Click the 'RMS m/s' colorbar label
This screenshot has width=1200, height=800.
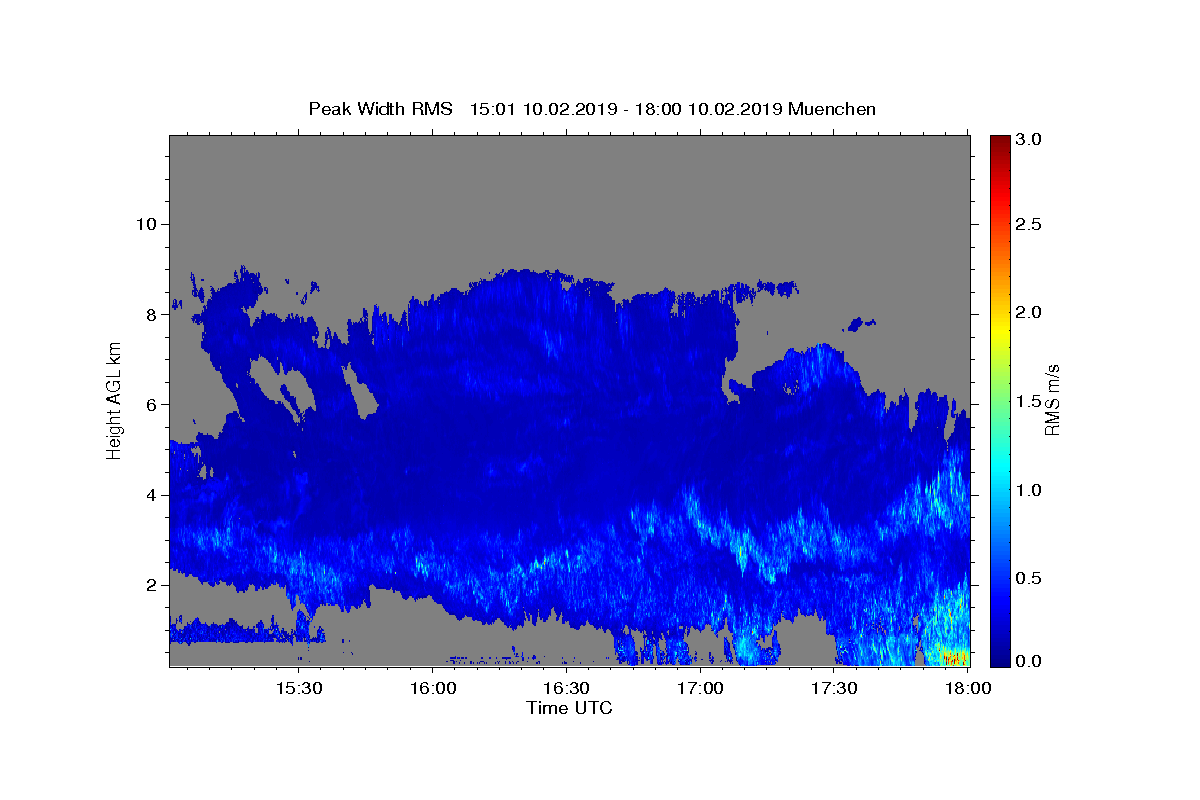pos(1051,401)
